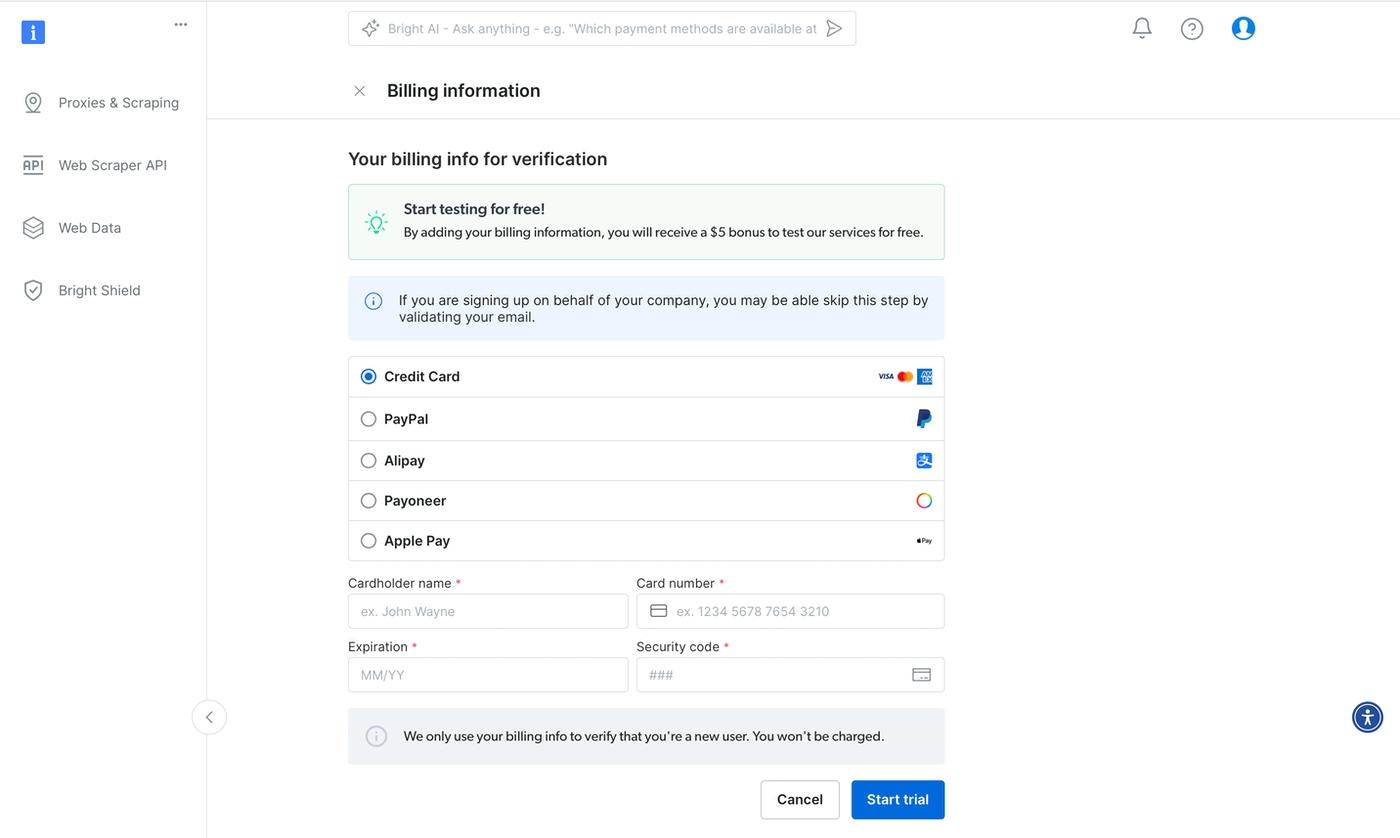The width and height of the screenshot is (1400, 838).
Task: Click the card icon in Card number field
Action: tap(658, 611)
